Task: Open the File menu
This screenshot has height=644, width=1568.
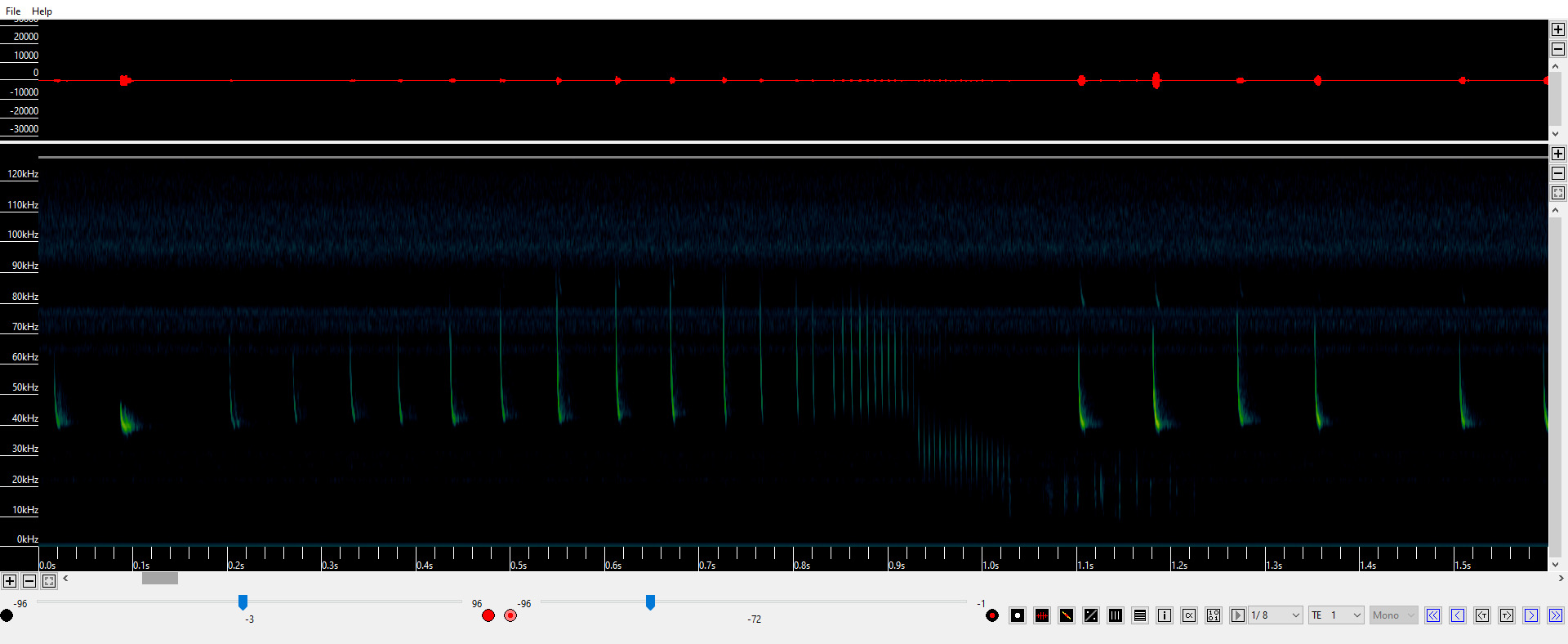Action: click(13, 11)
